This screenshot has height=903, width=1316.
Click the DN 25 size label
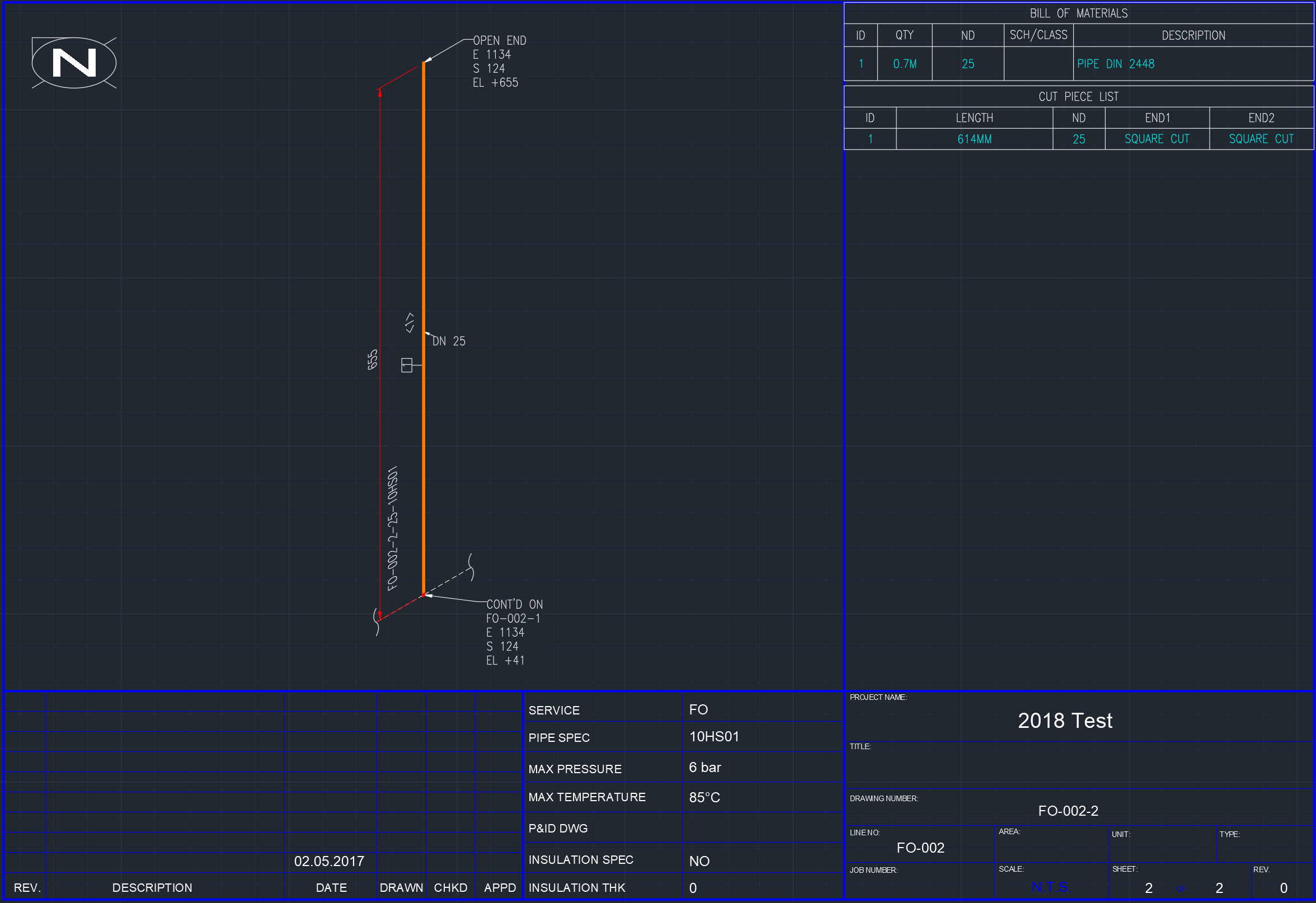[449, 341]
